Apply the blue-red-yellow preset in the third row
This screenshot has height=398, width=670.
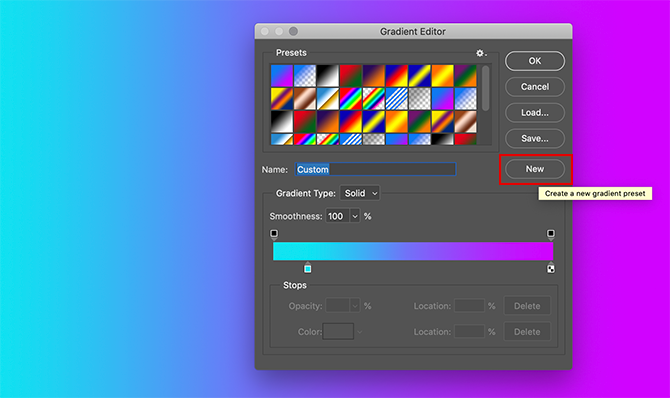coord(351,122)
